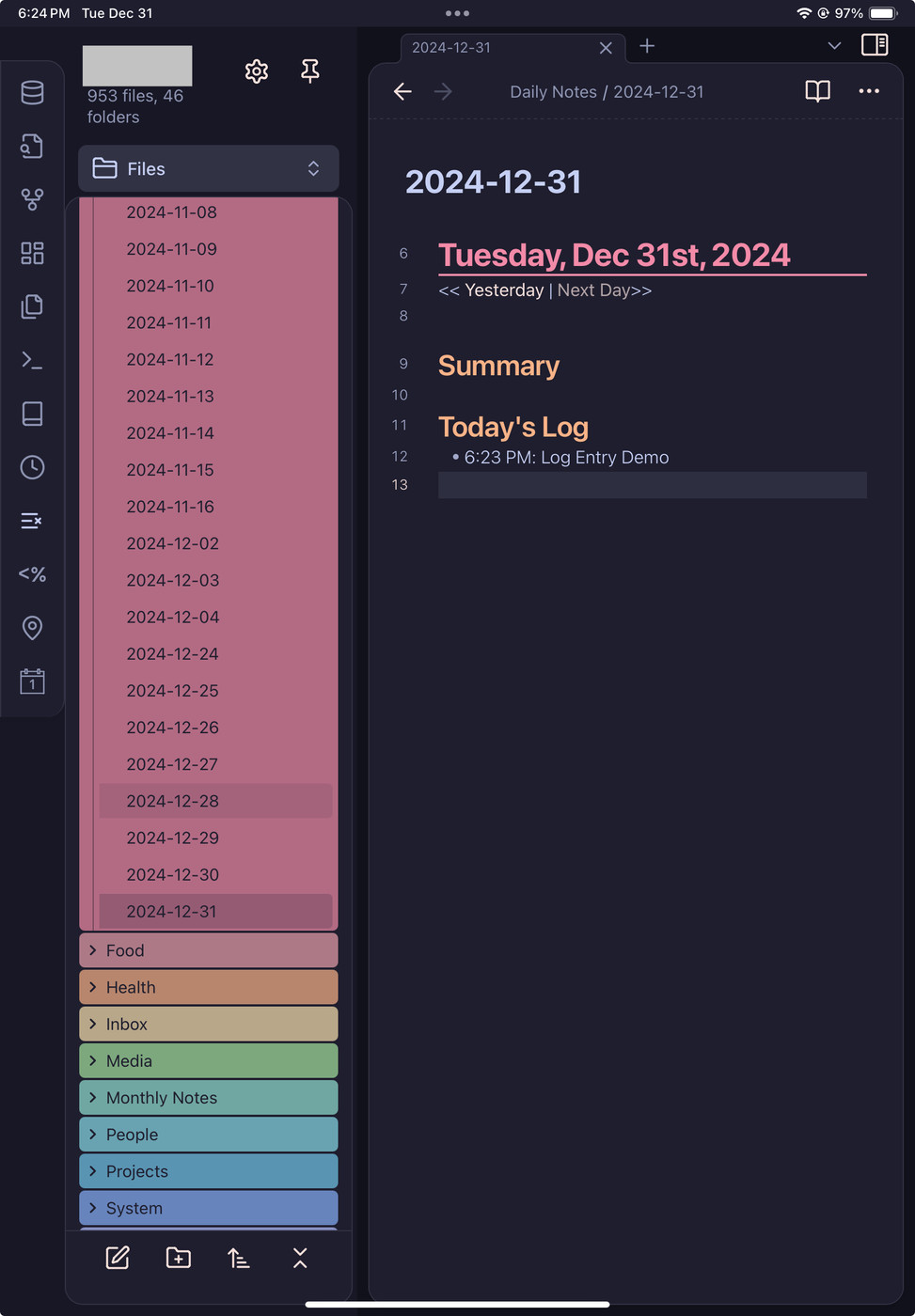Viewport: 915px width, 1316px height.
Task: Toggle the right sidebar panel
Action: pos(875,45)
